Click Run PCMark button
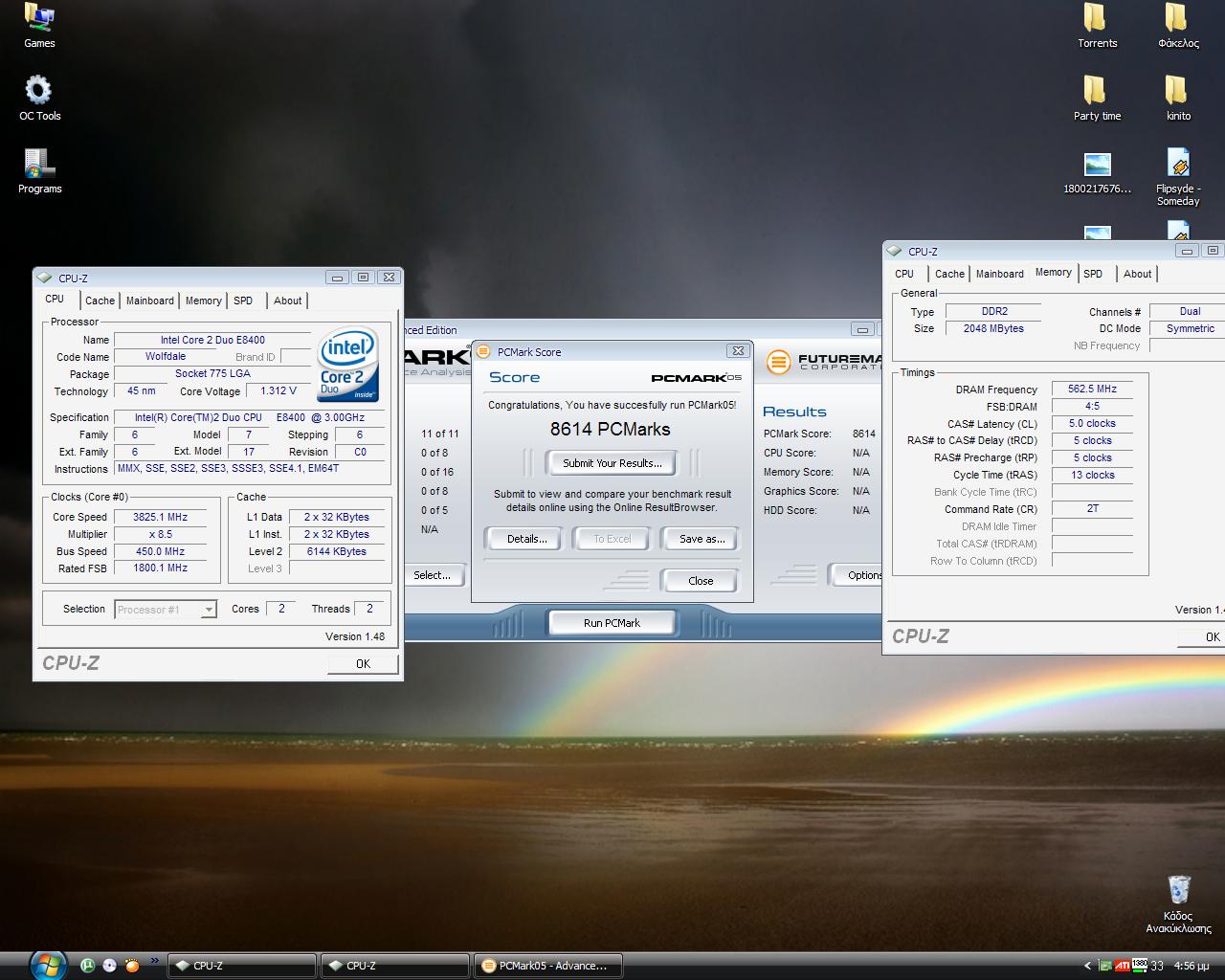Image resolution: width=1225 pixels, height=980 pixels. click(x=612, y=623)
